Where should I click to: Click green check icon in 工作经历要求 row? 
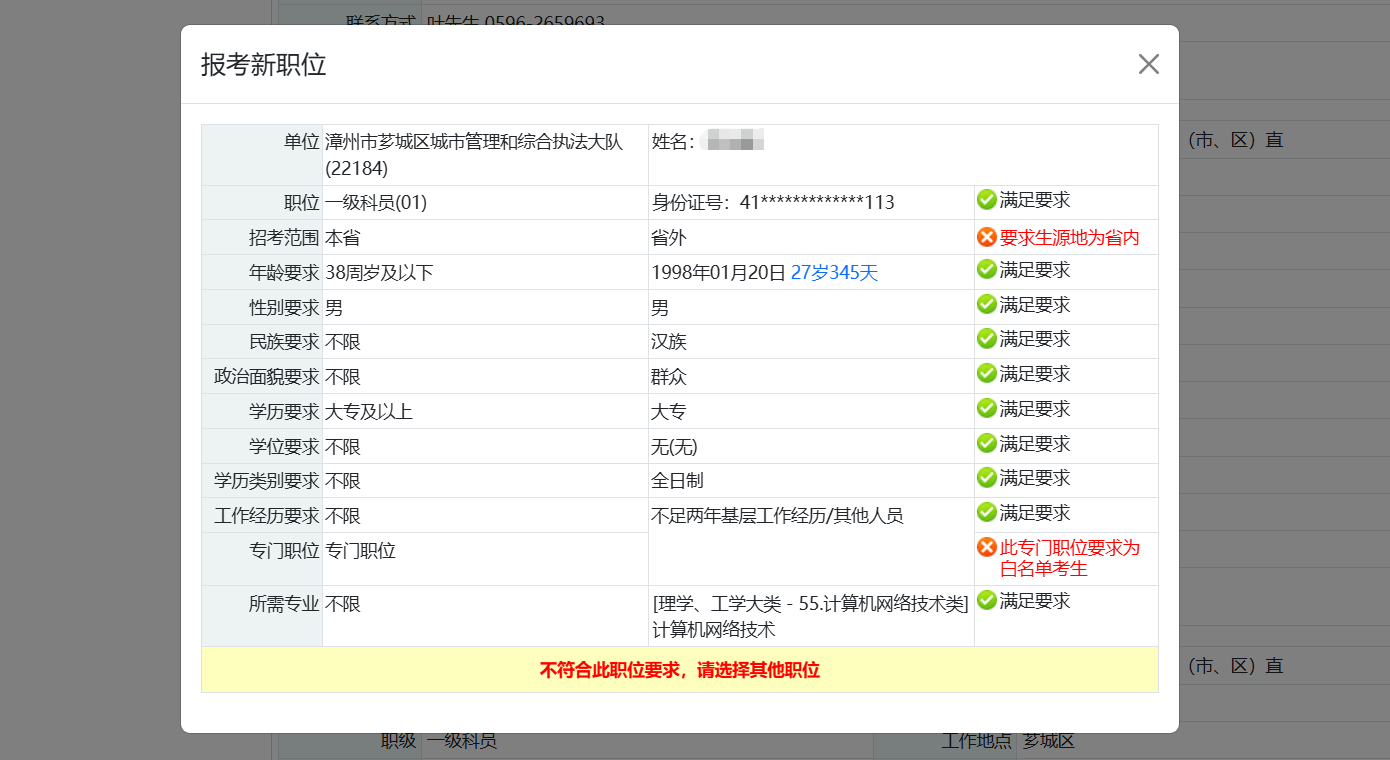click(x=986, y=512)
